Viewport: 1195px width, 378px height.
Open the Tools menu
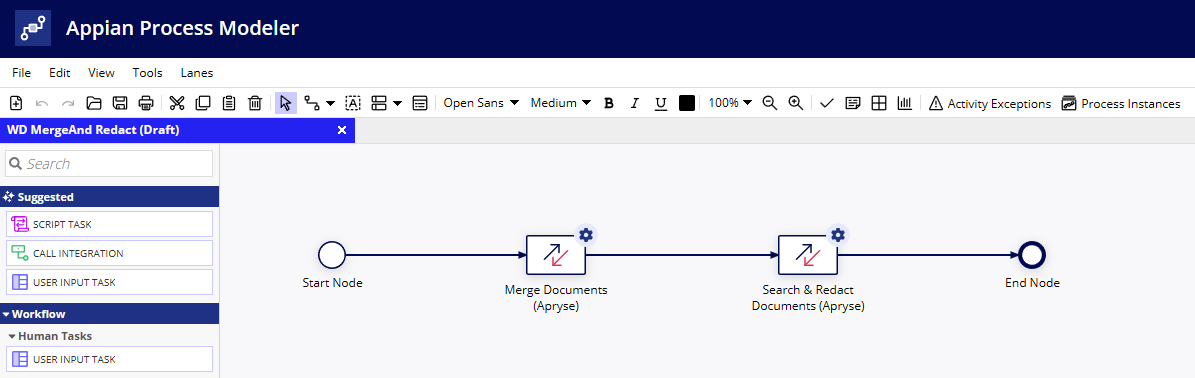[147, 73]
